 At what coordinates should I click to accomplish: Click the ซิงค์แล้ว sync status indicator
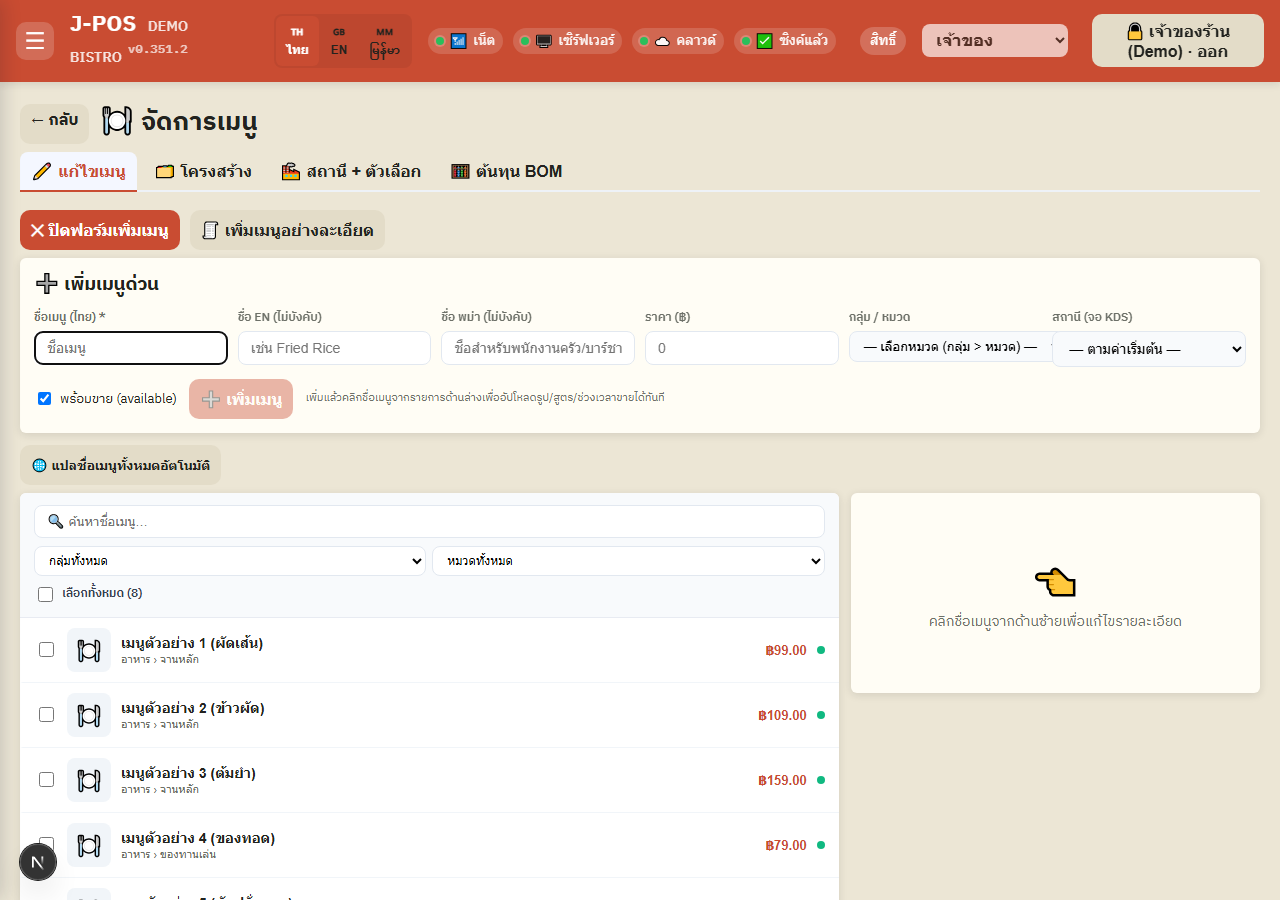point(785,41)
